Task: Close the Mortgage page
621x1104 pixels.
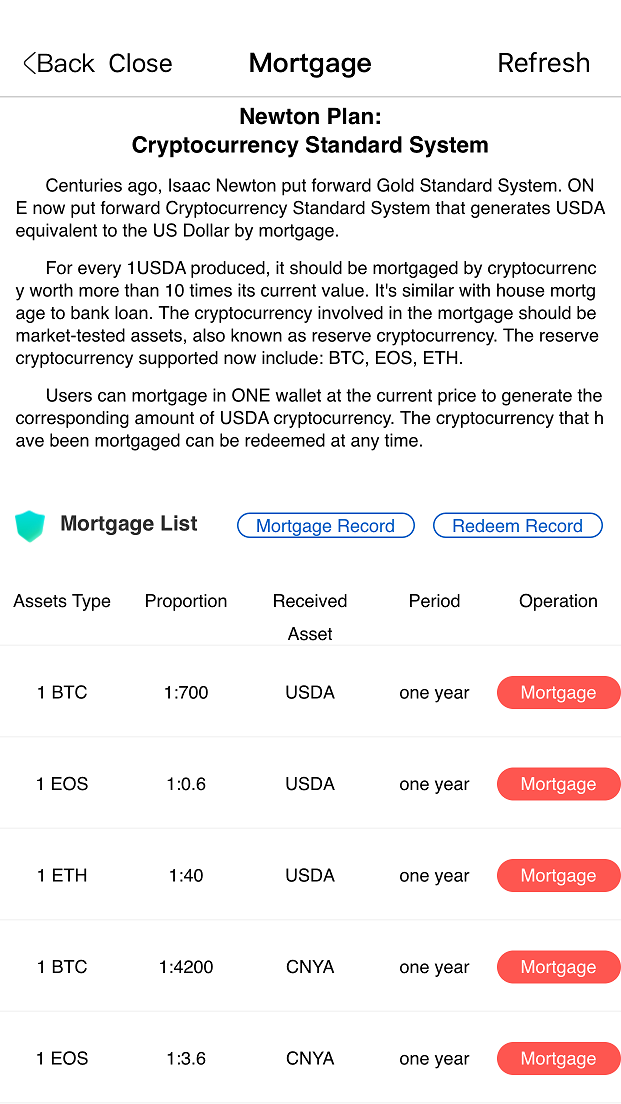Action: click(140, 63)
